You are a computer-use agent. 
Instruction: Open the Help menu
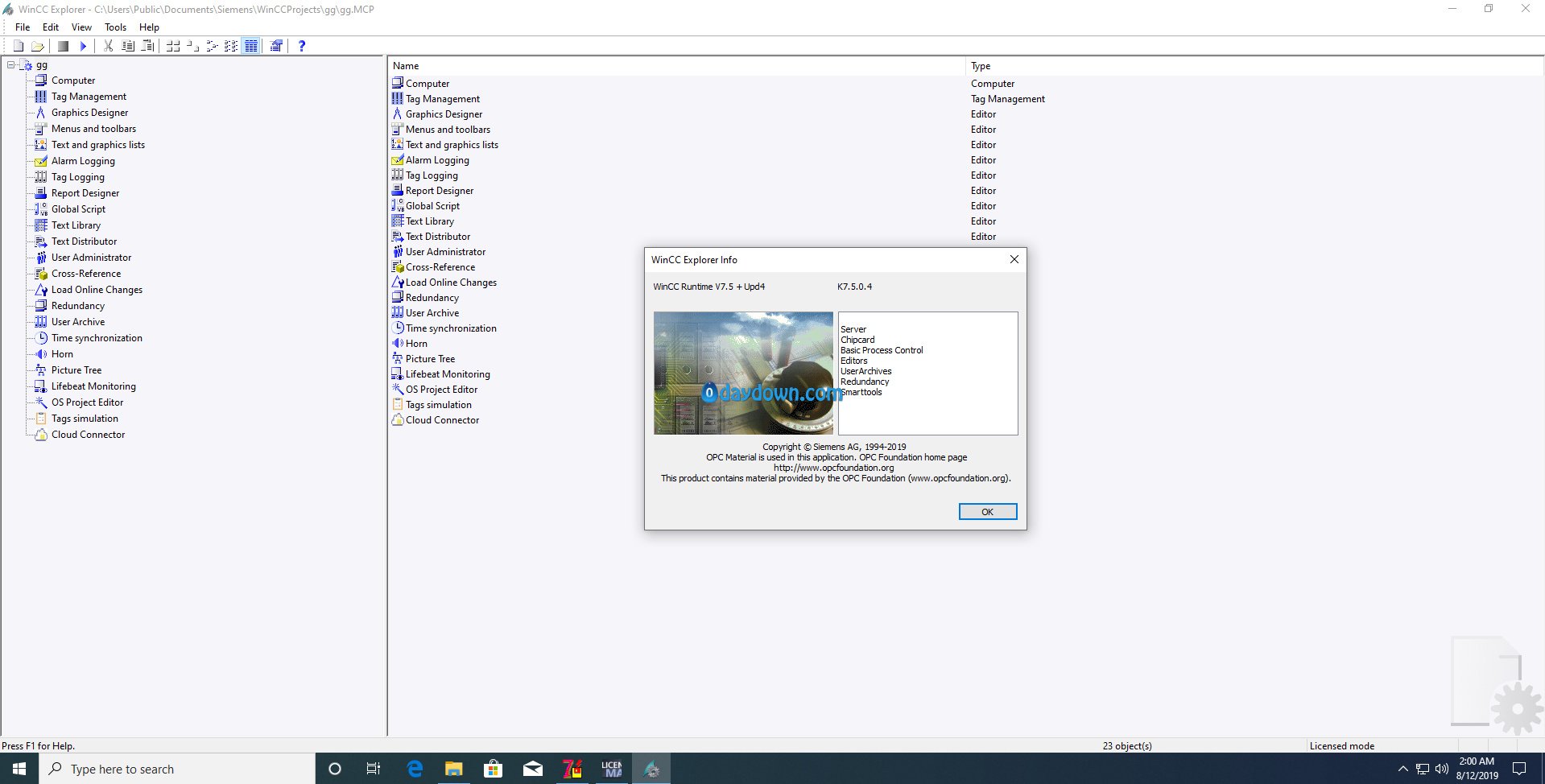coord(149,27)
